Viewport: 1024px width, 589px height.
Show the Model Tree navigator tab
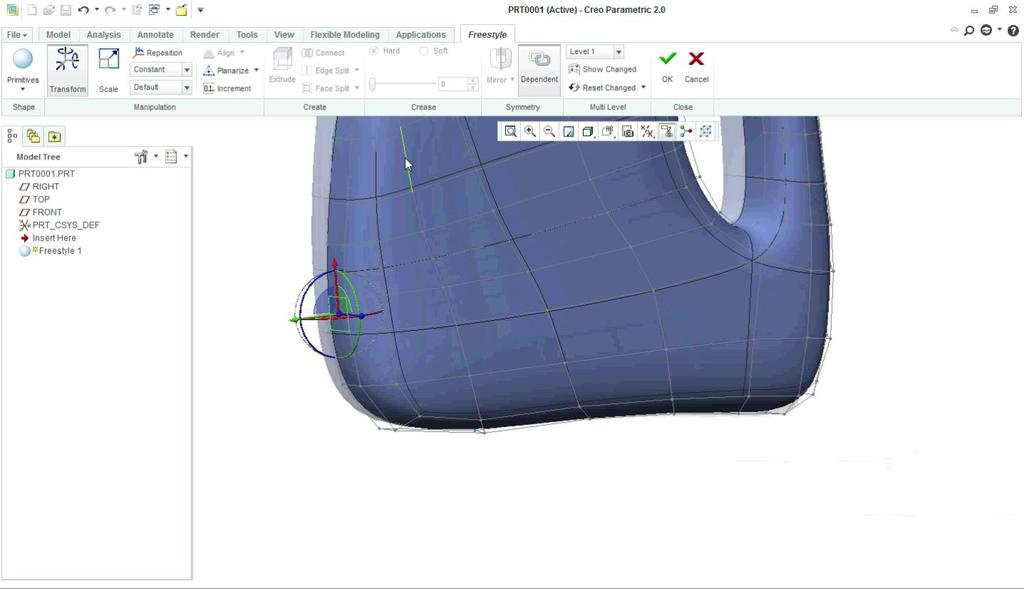[x=12, y=136]
